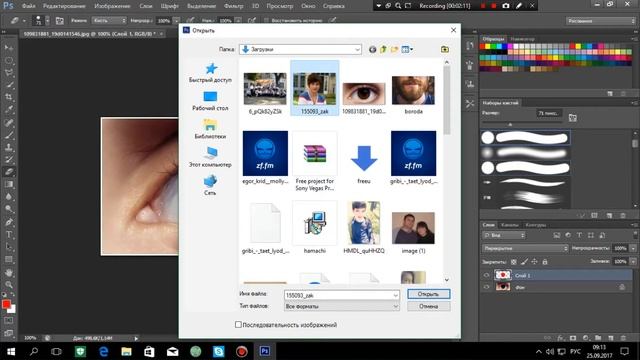Open the layer blend mode dropdown
The width and height of the screenshot is (640, 360).
coord(525,248)
